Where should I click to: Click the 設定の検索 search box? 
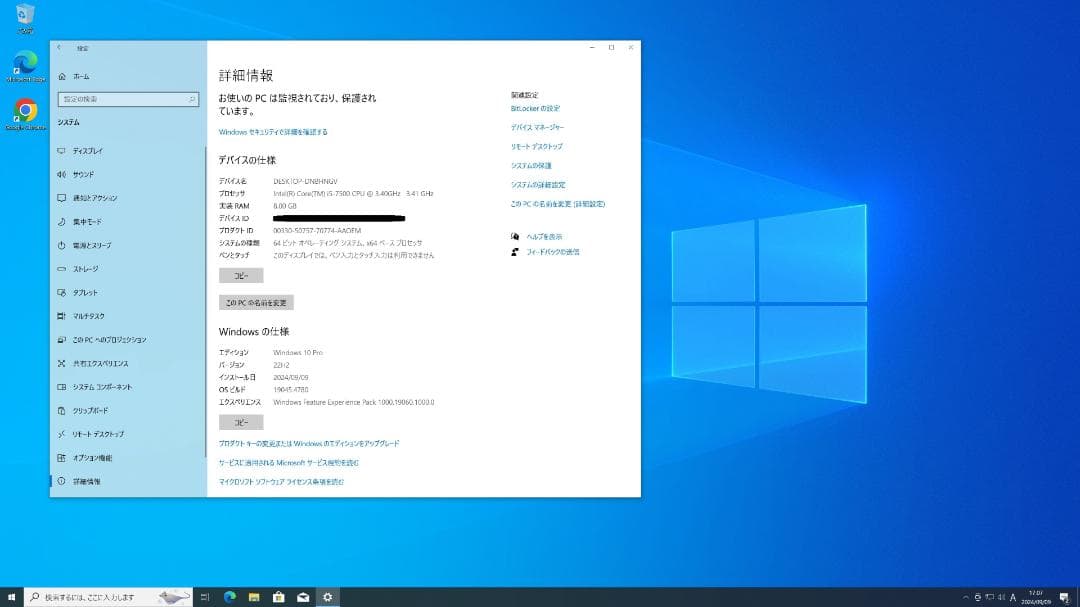128,99
